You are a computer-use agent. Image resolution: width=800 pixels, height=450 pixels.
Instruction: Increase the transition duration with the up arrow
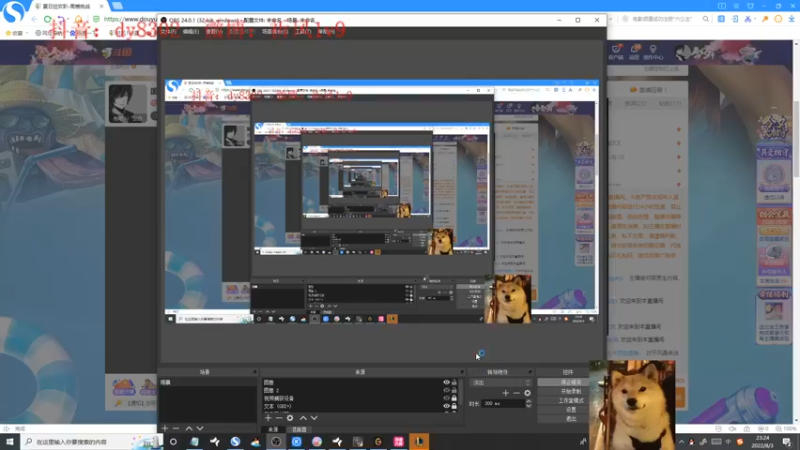pyautogui.click(x=529, y=401)
